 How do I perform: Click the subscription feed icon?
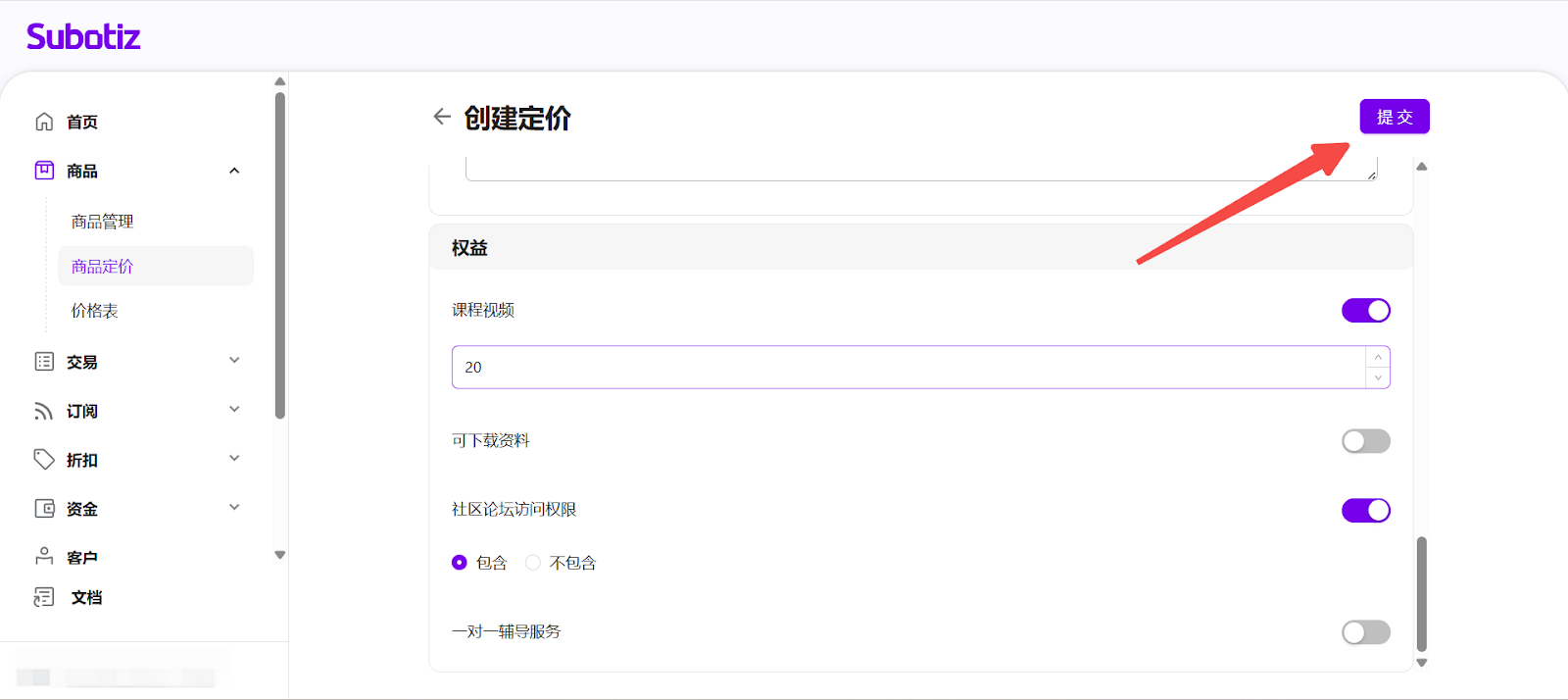tap(44, 411)
